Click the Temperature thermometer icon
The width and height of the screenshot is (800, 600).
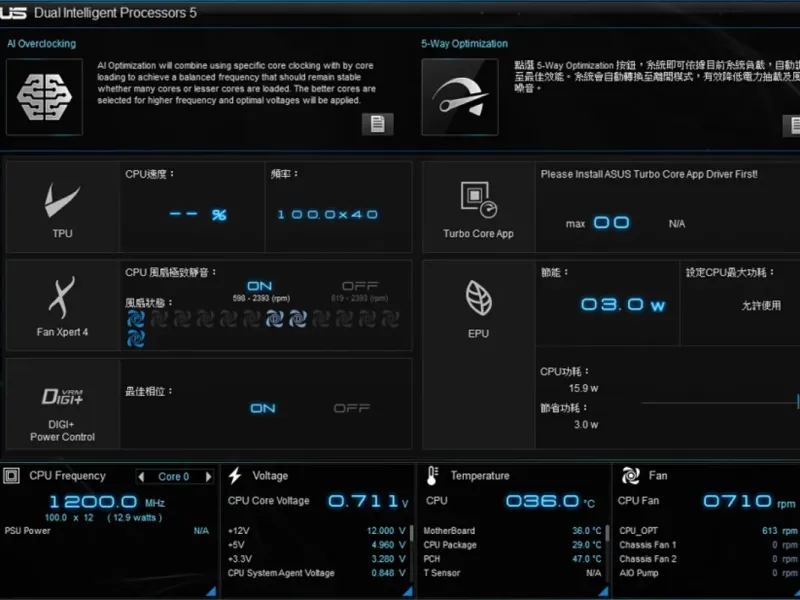[432, 476]
